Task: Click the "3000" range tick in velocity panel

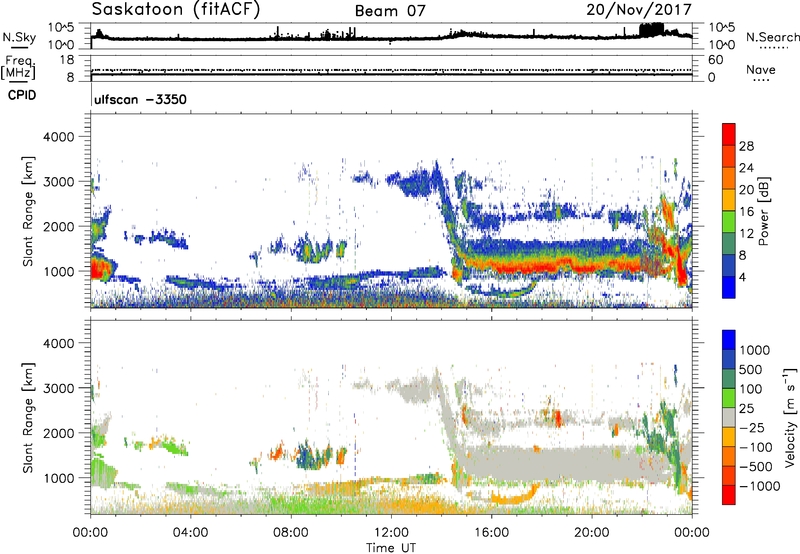Action: [58, 388]
